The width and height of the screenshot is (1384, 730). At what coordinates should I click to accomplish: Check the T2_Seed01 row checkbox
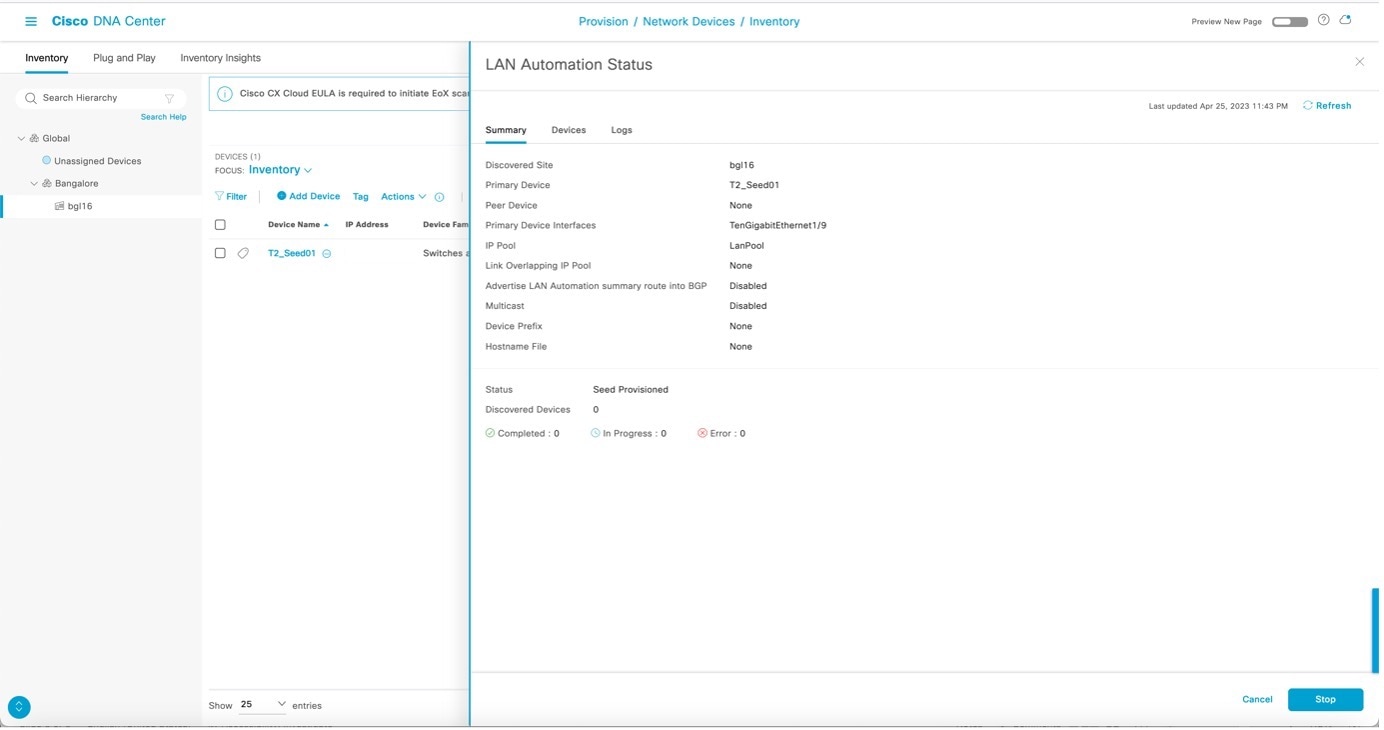click(x=220, y=253)
